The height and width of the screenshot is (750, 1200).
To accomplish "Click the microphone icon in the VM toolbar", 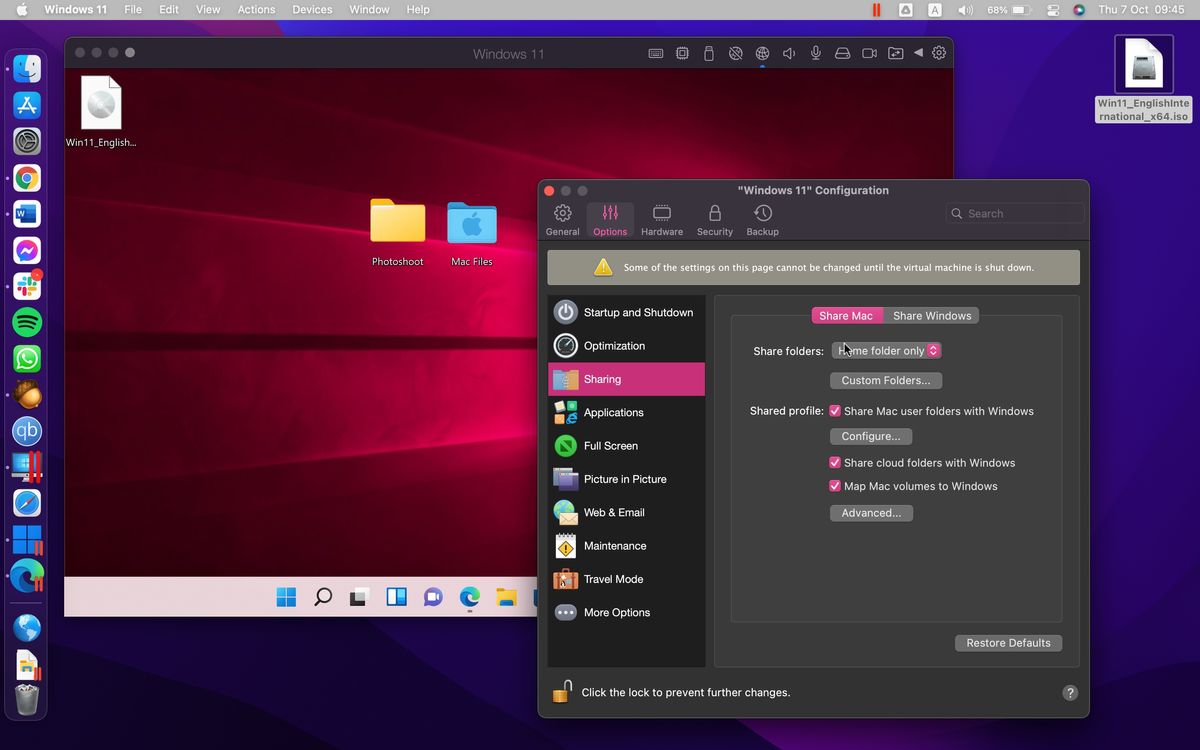I will pos(815,53).
